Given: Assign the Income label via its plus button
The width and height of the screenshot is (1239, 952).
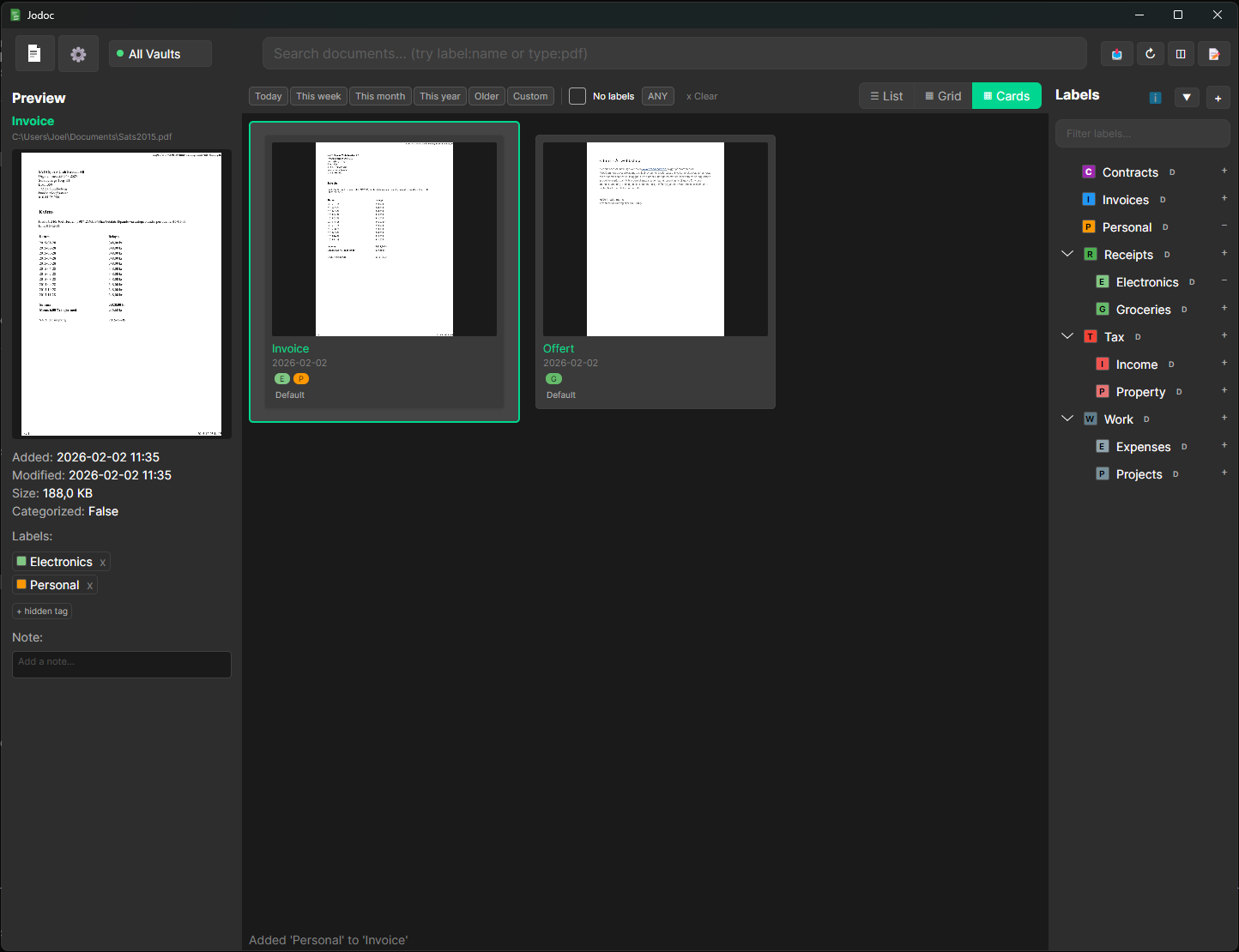Looking at the screenshot, I should coord(1224,363).
